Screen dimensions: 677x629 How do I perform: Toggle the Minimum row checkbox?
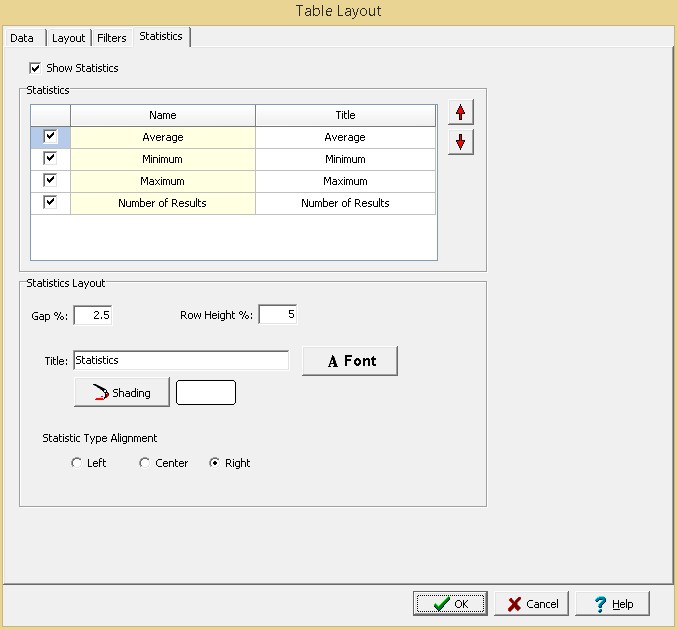pyautogui.click(x=51, y=159)
